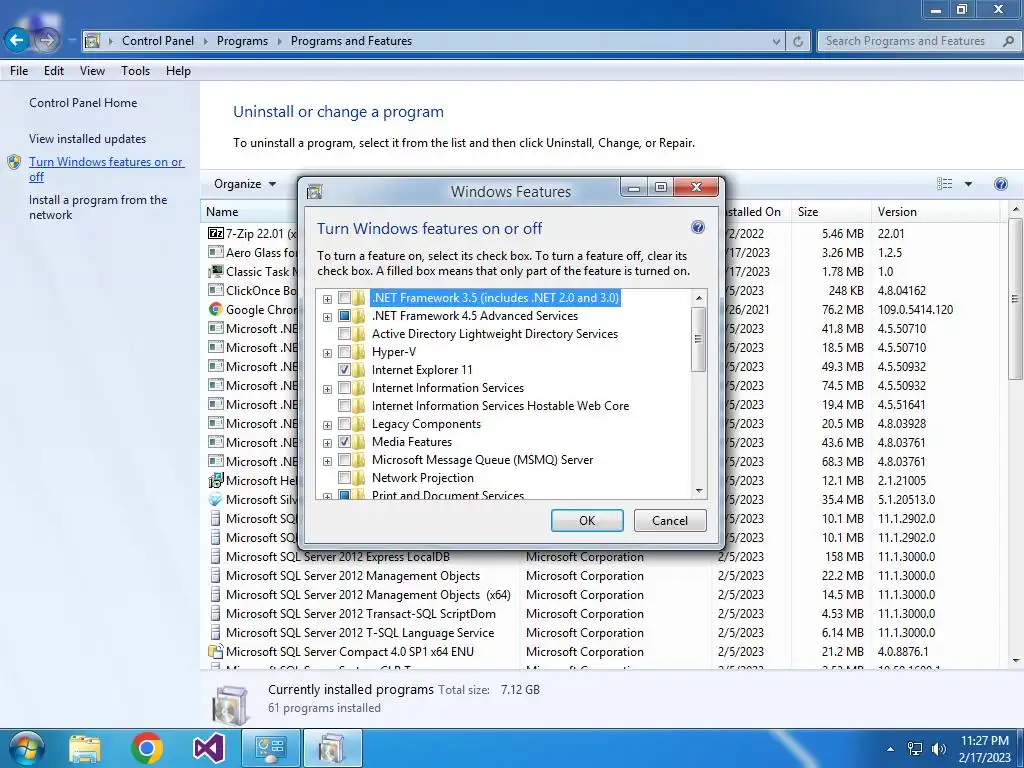This screenshot has width=1024, height=768.
Task: Expand the Microsoft Message Queue (MSMQ) Server node
Action: pos(327,462)
